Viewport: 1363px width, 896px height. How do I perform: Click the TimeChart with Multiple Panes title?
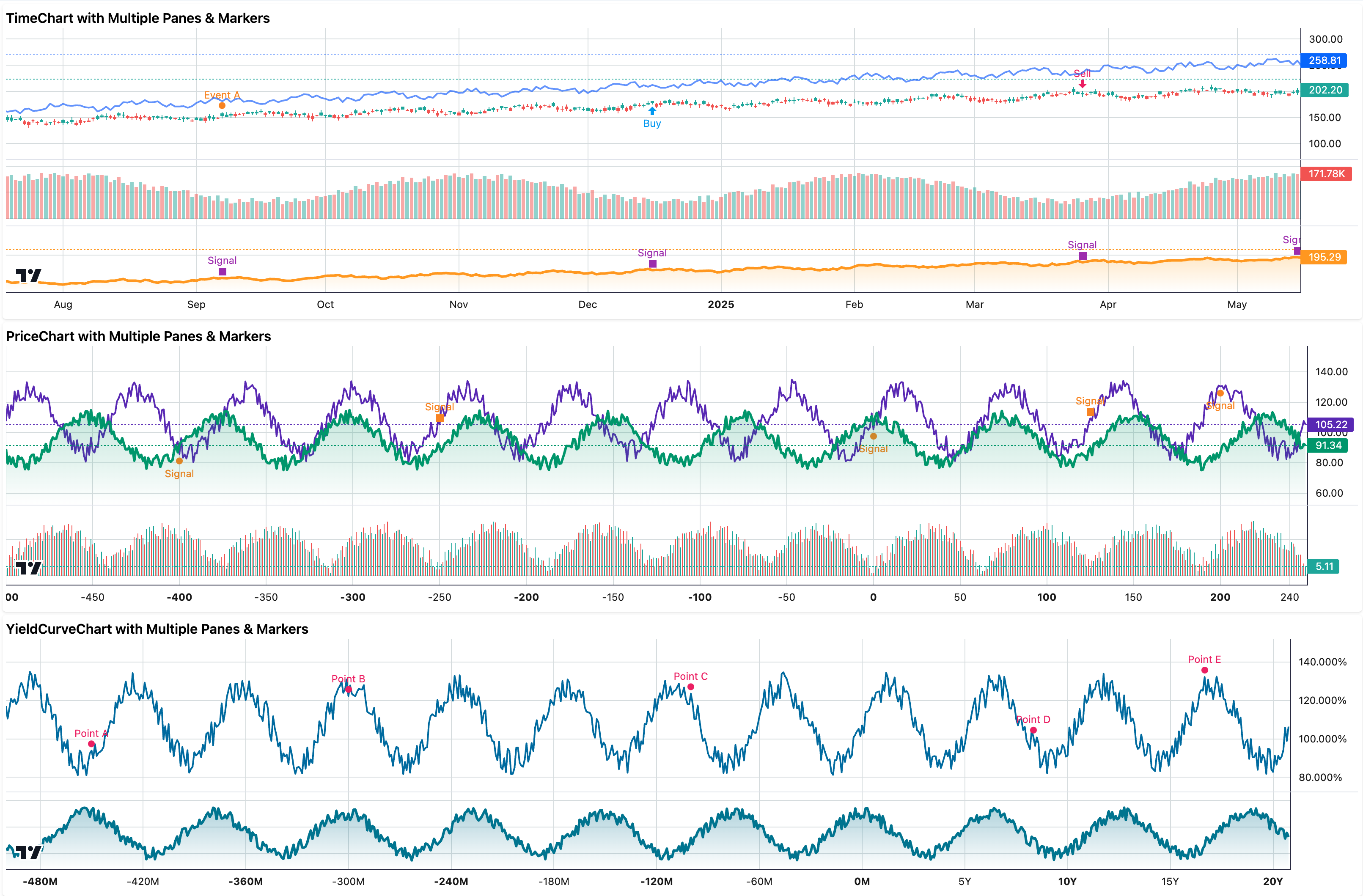pos(137,18)
